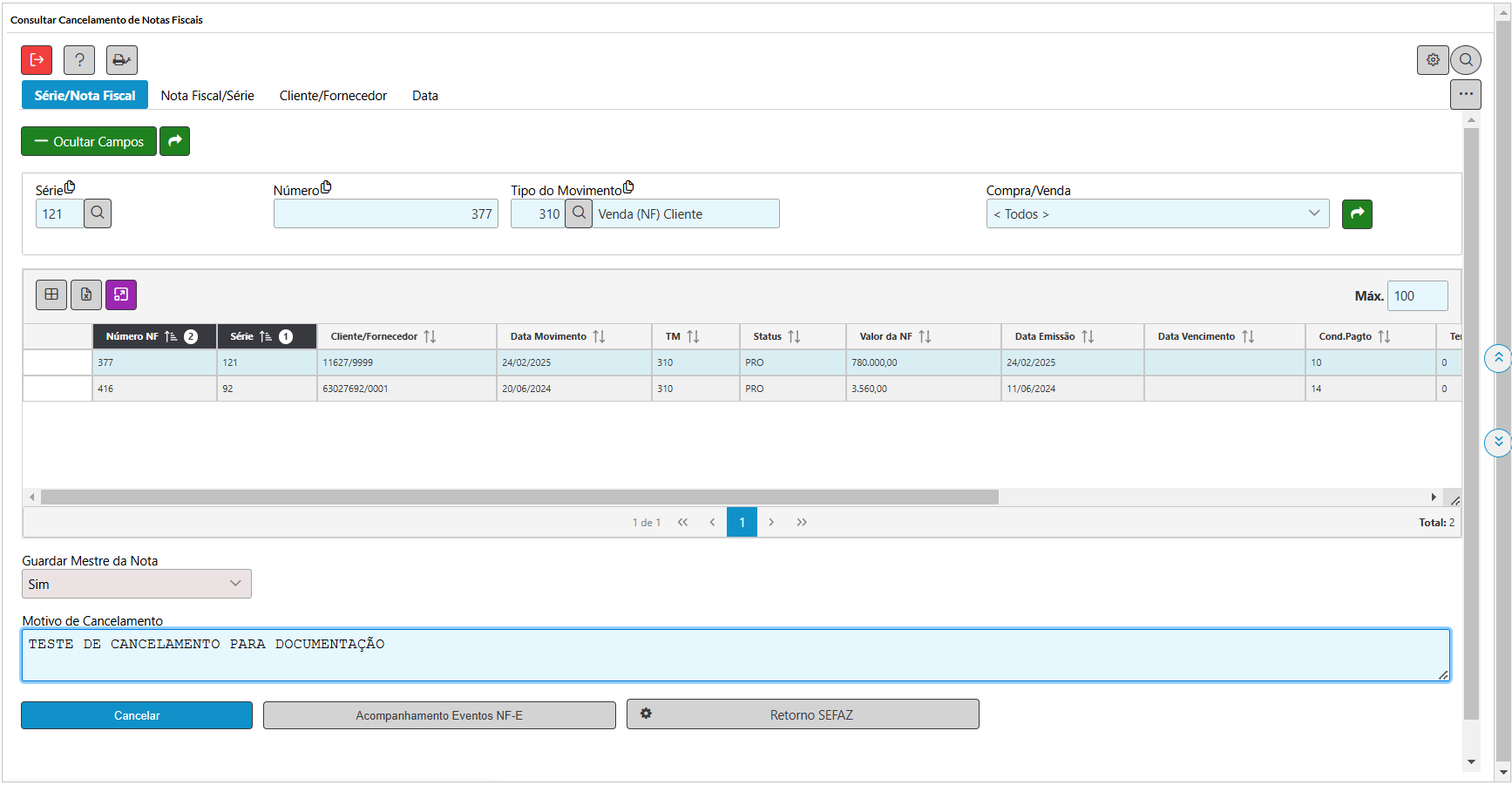This screenshot has height=785, width=1512.
Task: Expand the Compra/Venda dropdown
Action: click(1156, 213)
